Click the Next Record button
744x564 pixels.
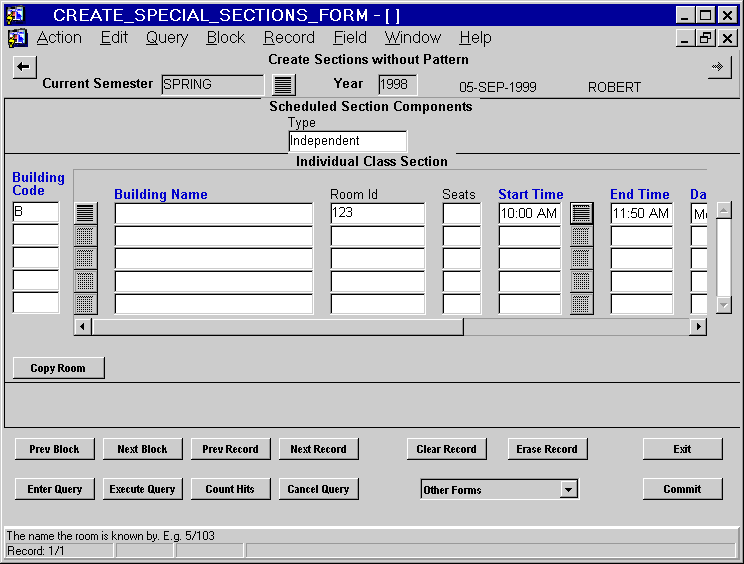tap(318, 449)
